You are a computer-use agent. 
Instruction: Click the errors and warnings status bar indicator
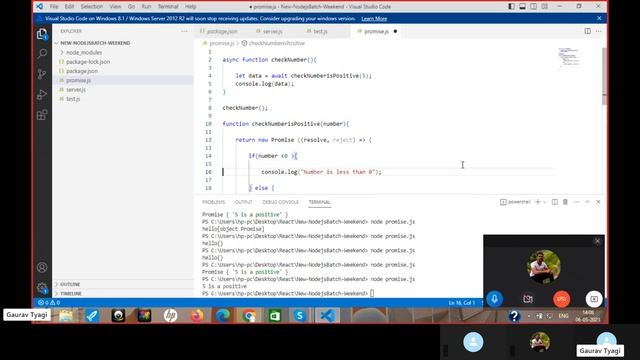coord(49,302)
